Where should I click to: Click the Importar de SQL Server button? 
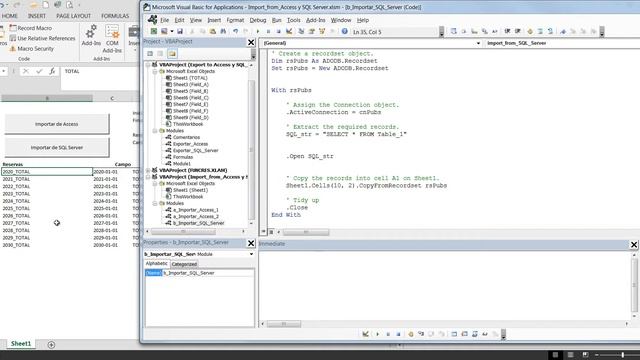tap(57, 147)
